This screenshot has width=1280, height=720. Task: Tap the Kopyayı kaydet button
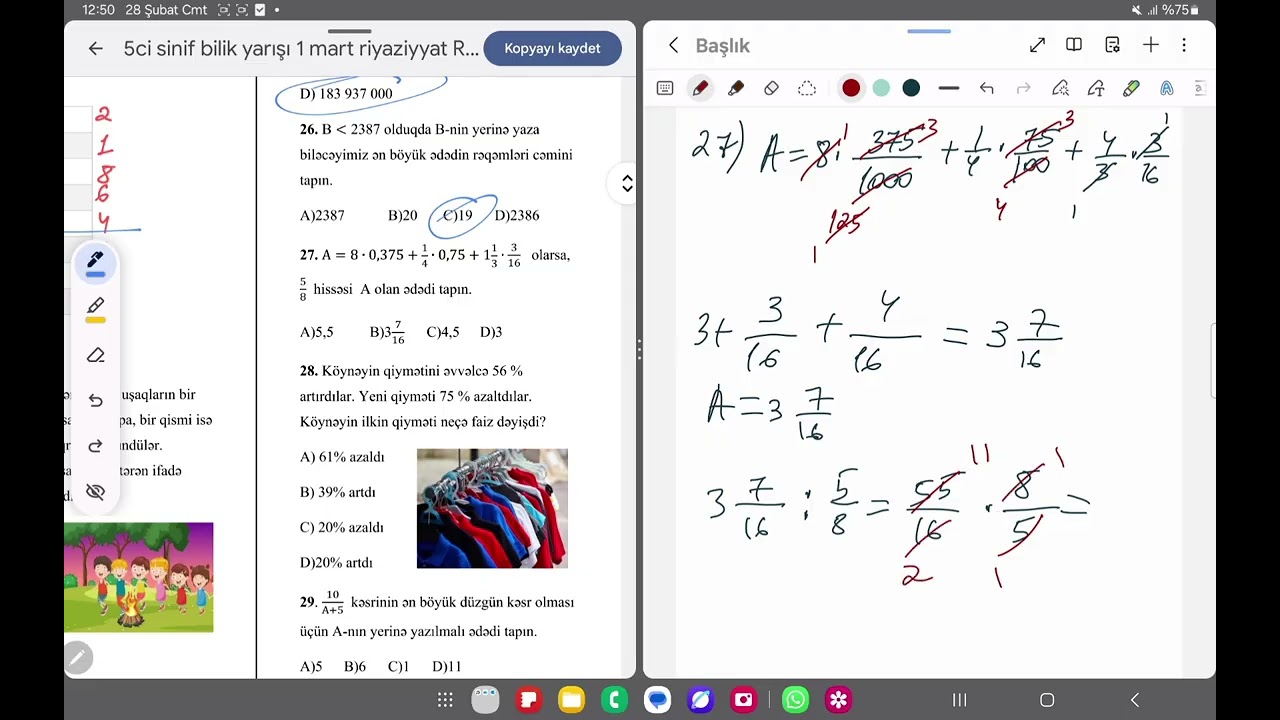[x=552, y=48]
